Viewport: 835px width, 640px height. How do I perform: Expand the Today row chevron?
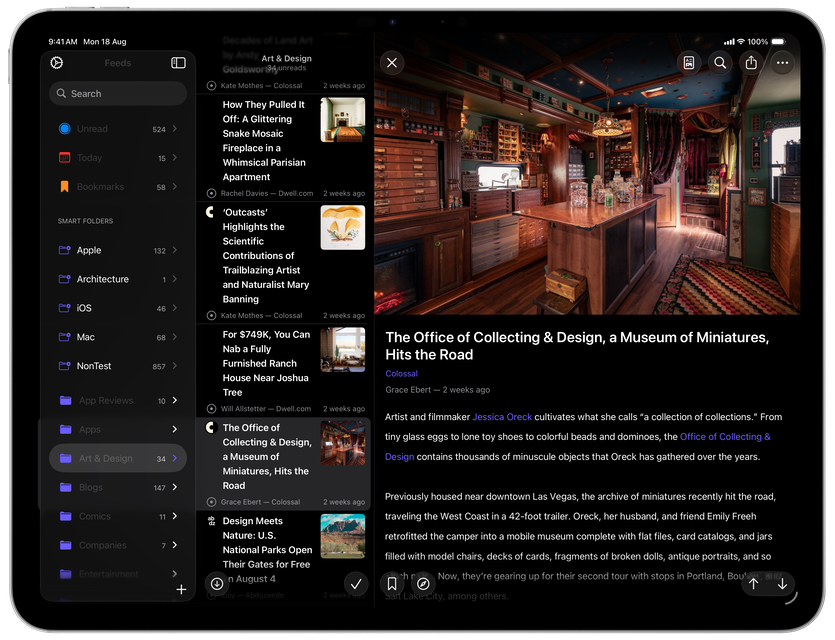(x=175, y=158)
